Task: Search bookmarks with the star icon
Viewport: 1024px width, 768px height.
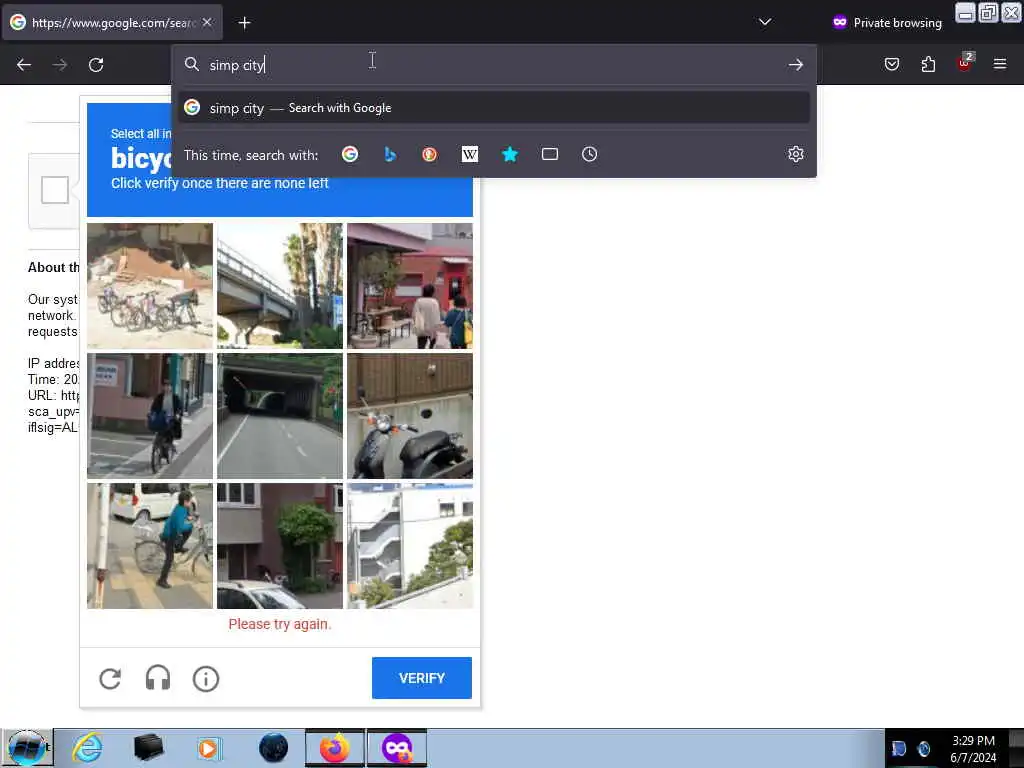Action: (510, 154)
